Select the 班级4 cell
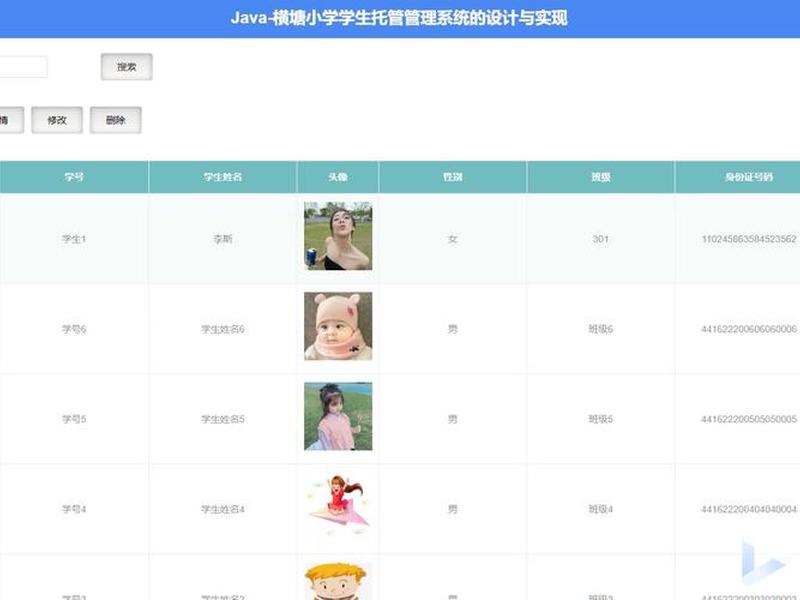Image resolution: width=800 pixels, height=600 pixels. [601, 509]
